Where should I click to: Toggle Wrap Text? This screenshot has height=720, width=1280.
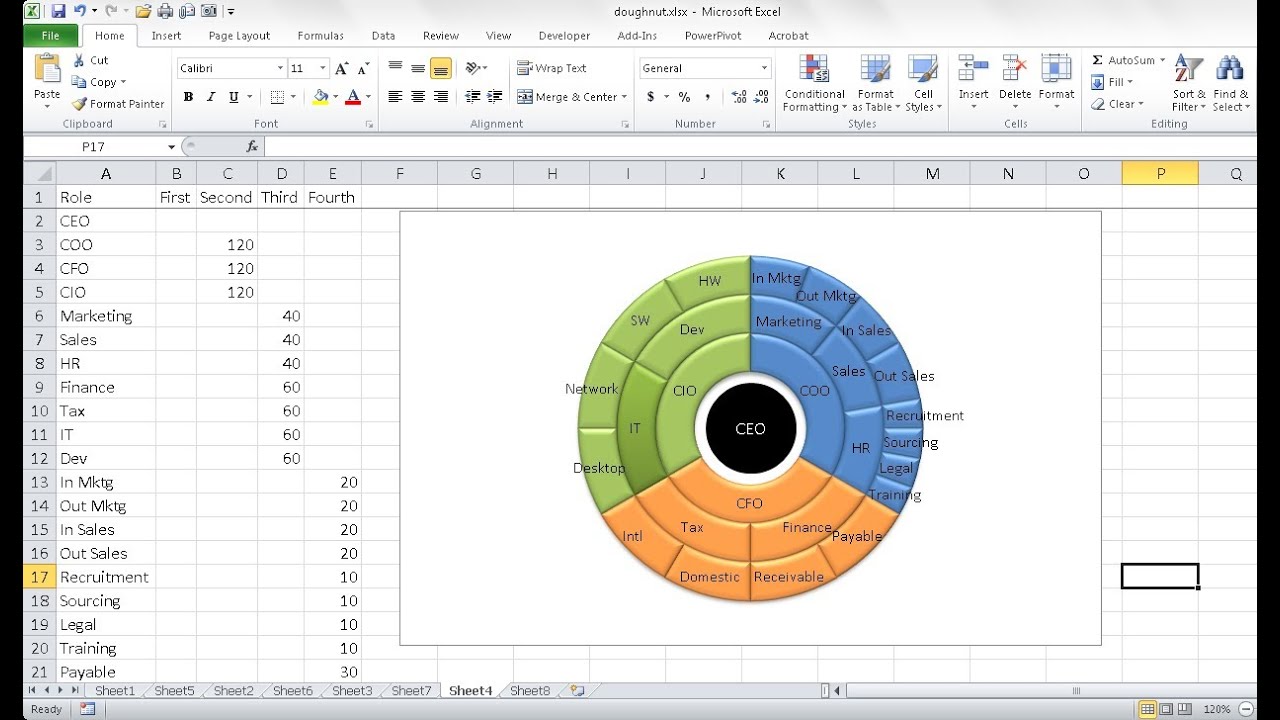click(x=552, y=68)
